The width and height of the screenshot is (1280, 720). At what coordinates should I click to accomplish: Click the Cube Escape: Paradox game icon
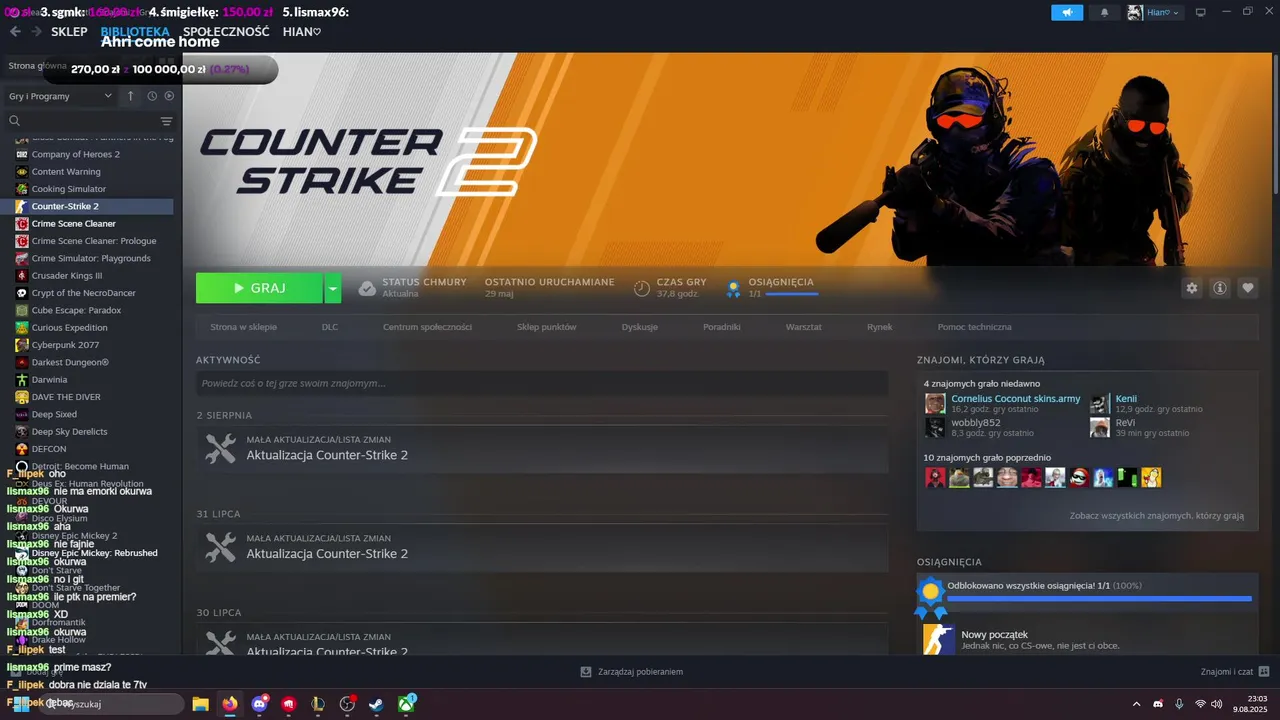point(22,310)
